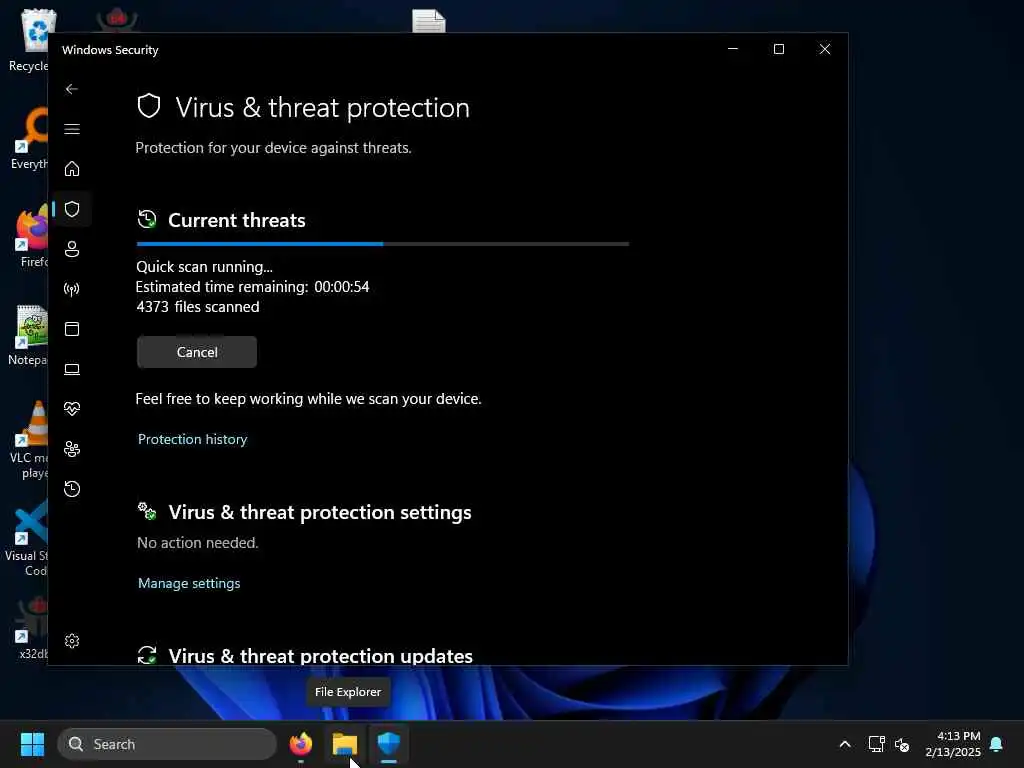Click the 'Quick scan running...' status text
The height and width of the screenshot is (768, 1024).
pyautogui.click(x=204, y=266)
